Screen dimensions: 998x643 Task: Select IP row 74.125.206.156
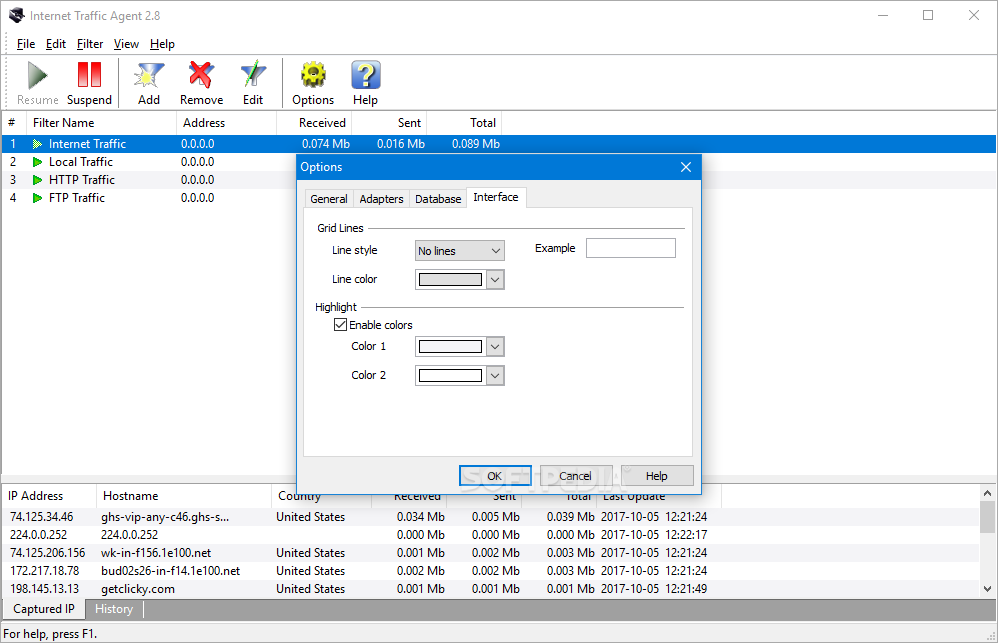coord(490,553)
